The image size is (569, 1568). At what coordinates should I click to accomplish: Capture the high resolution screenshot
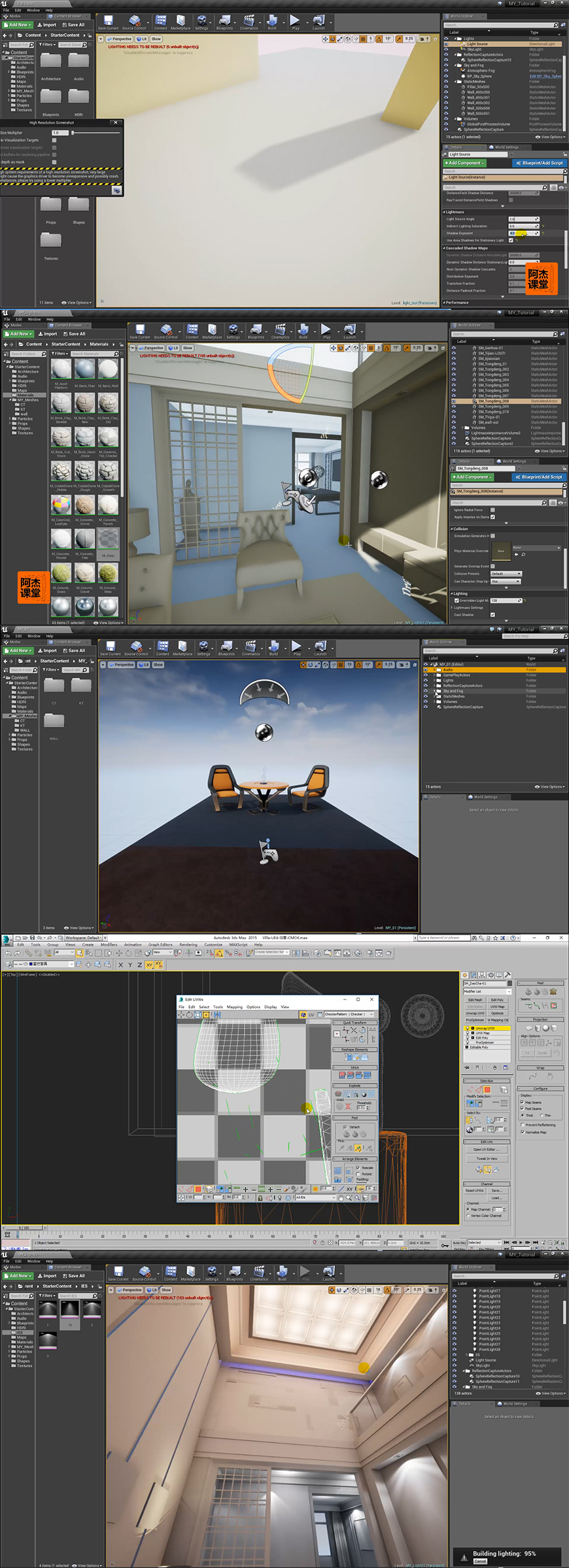tap(116, 190)
